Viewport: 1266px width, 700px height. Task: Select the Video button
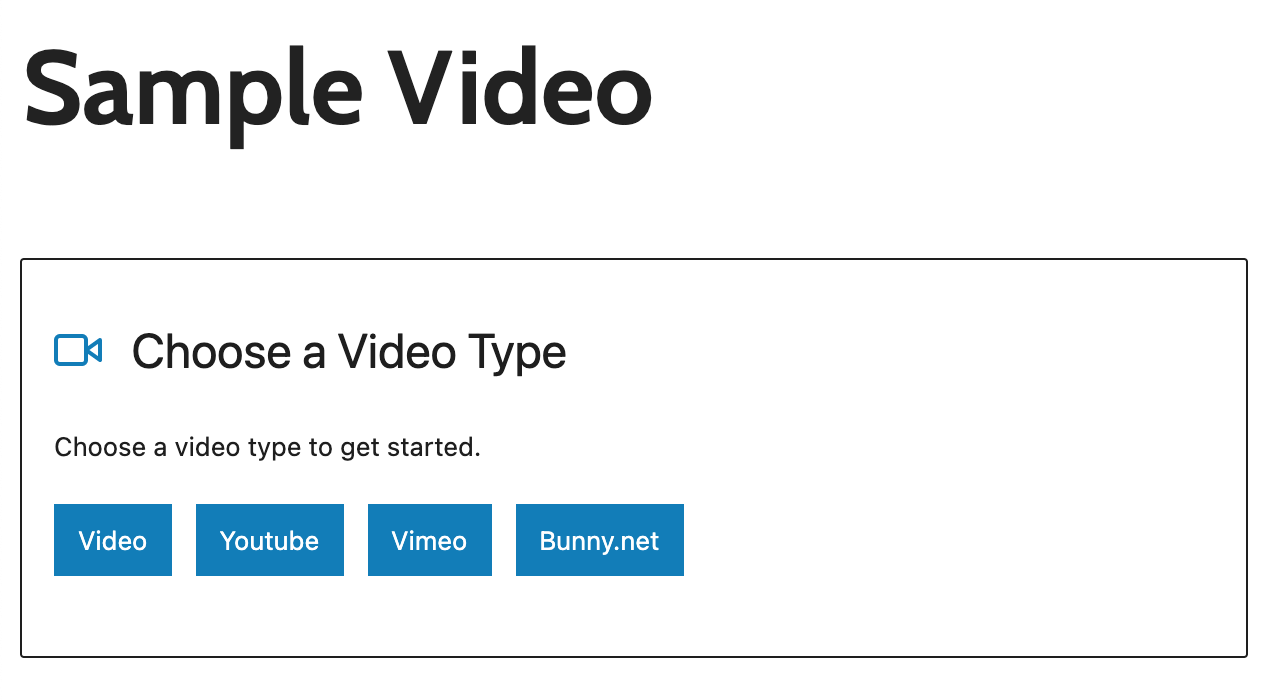coord(113,540)
